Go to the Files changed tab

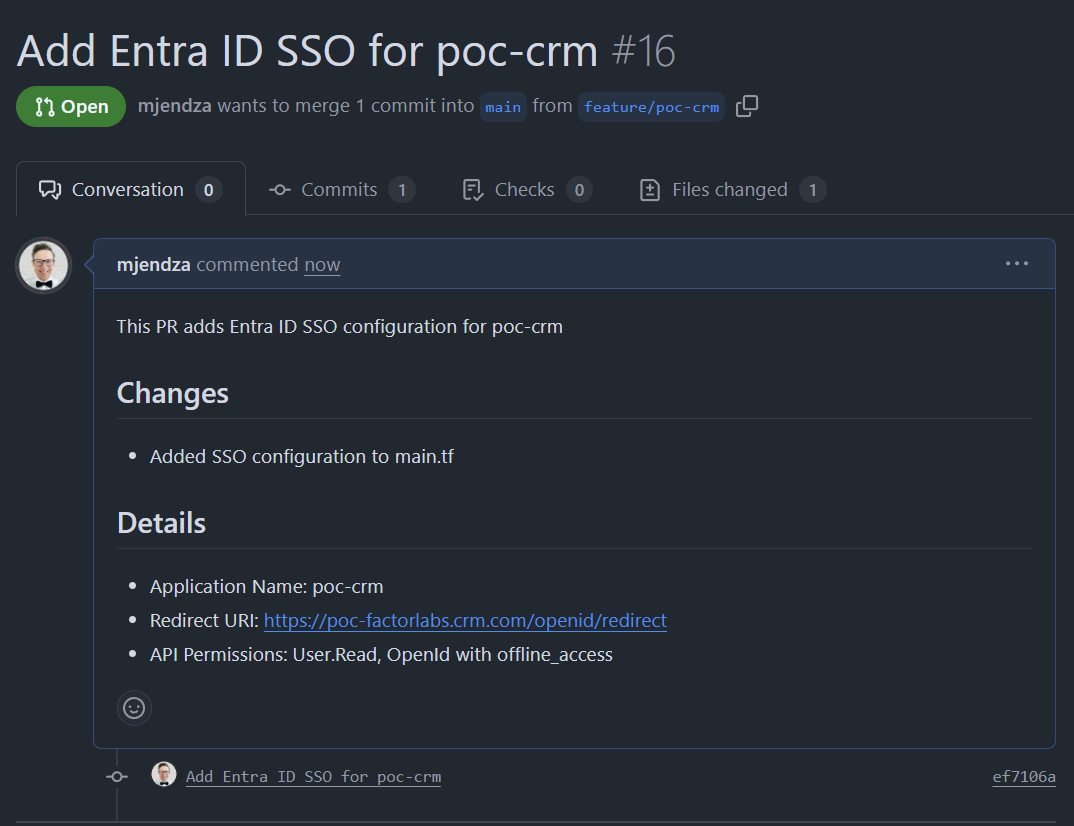[x=732, y=190]
